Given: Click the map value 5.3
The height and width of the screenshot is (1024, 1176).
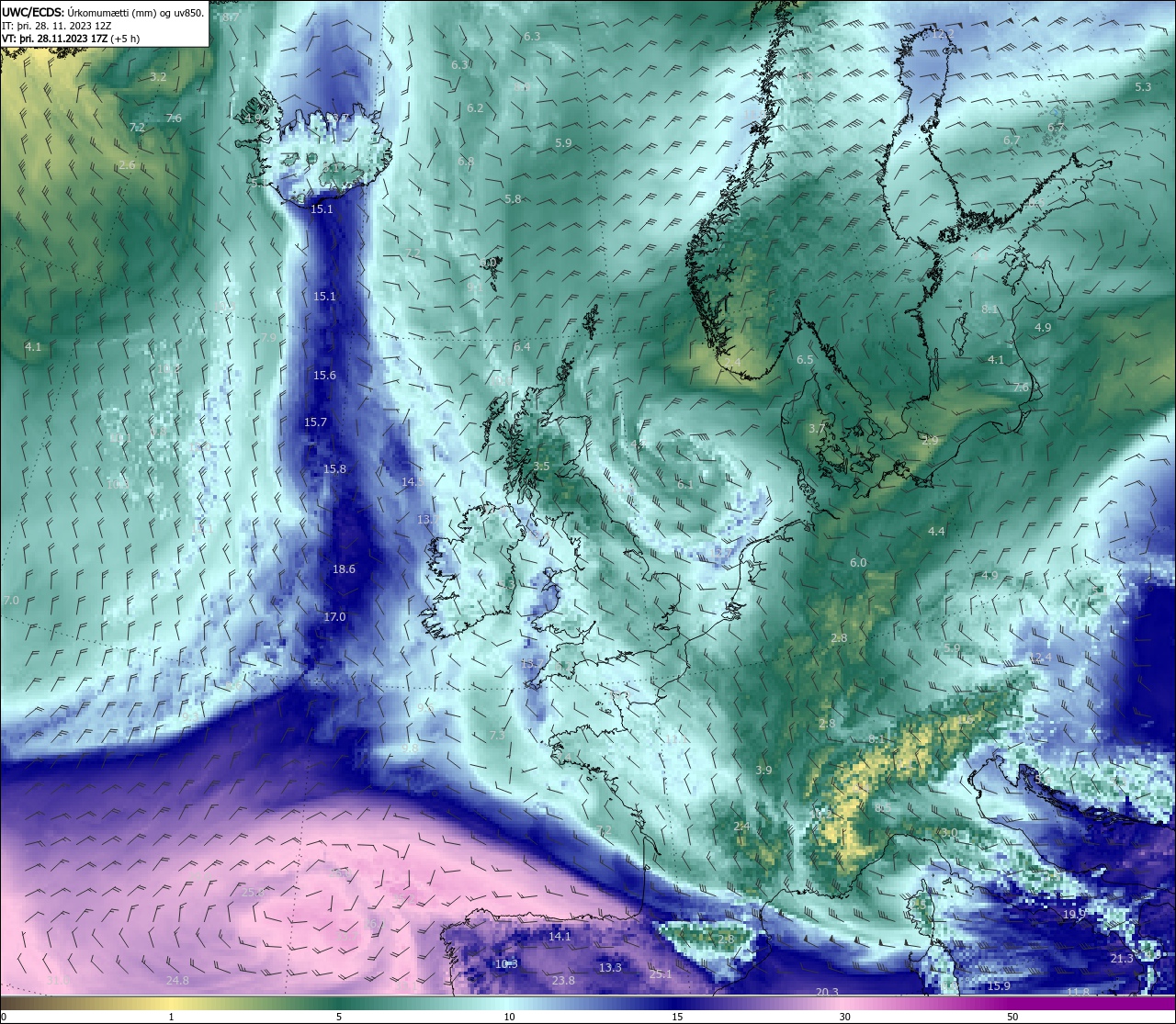Looking at the screenshot, I should tap(1143, 87).
